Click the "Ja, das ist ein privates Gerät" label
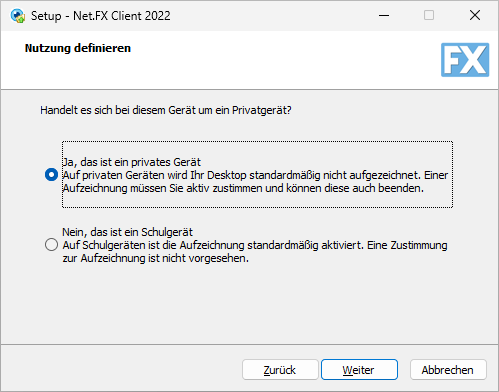 click(x=132, y=162)
